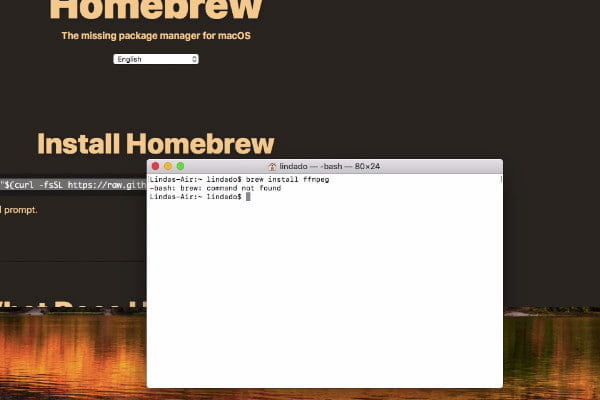
Task: Click the Terminal title 'lindado — -bash — 80×24'
Action: click(329, 167)
